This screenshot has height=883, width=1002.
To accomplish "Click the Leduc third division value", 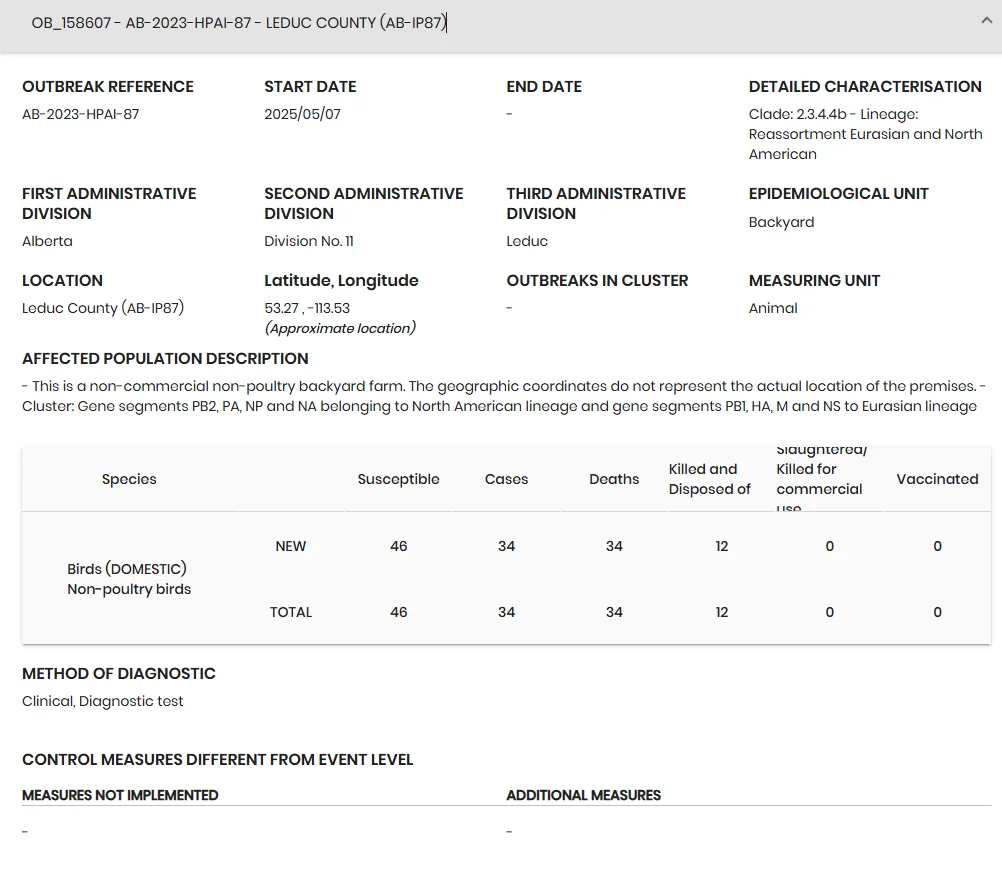I will (527, 242).
